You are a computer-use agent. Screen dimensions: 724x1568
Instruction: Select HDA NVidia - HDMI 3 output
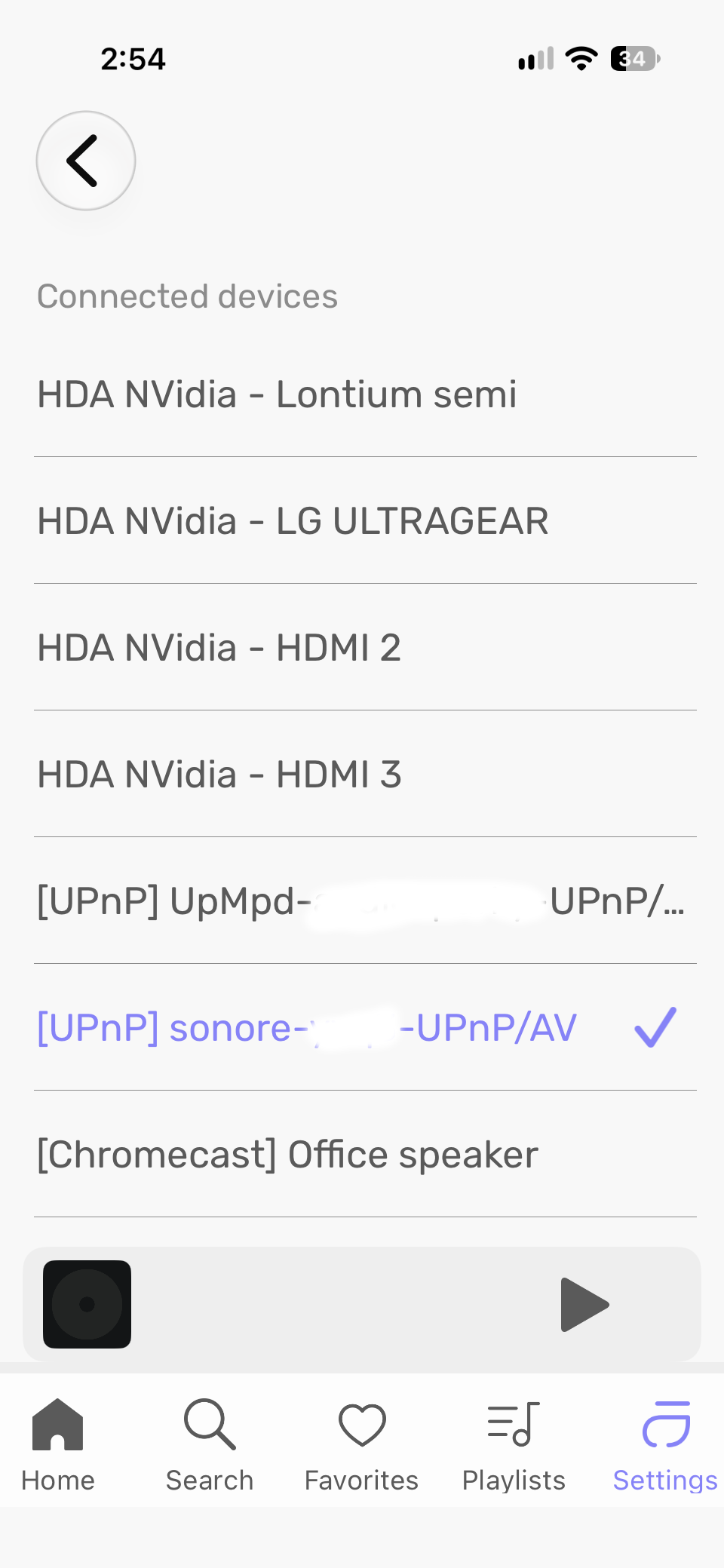365,775
